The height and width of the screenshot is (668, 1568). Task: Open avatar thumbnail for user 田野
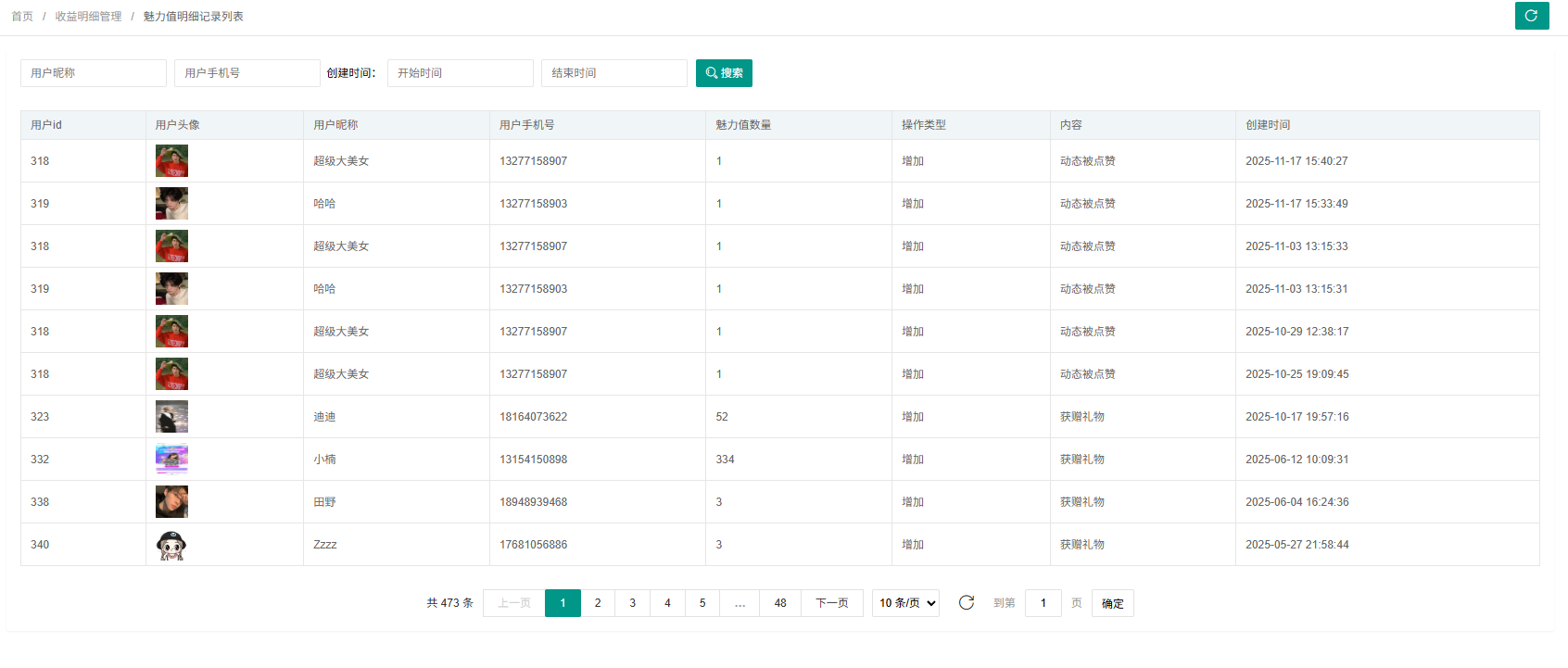(x=171, y=502)
